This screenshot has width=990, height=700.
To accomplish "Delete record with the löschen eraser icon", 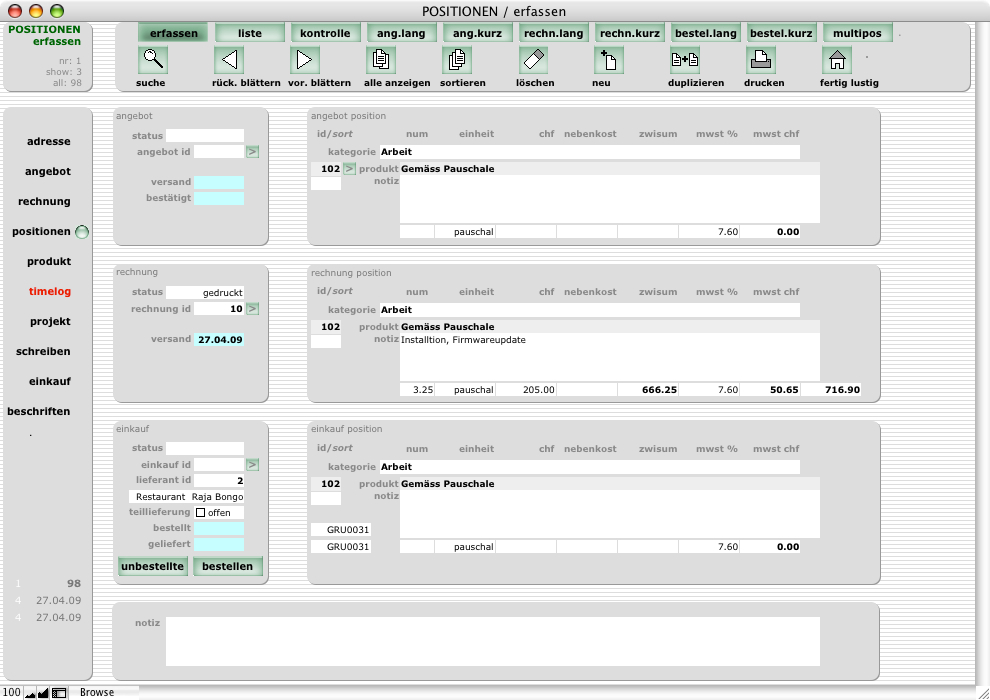I will pyautogui.click(x=533, y=60).
